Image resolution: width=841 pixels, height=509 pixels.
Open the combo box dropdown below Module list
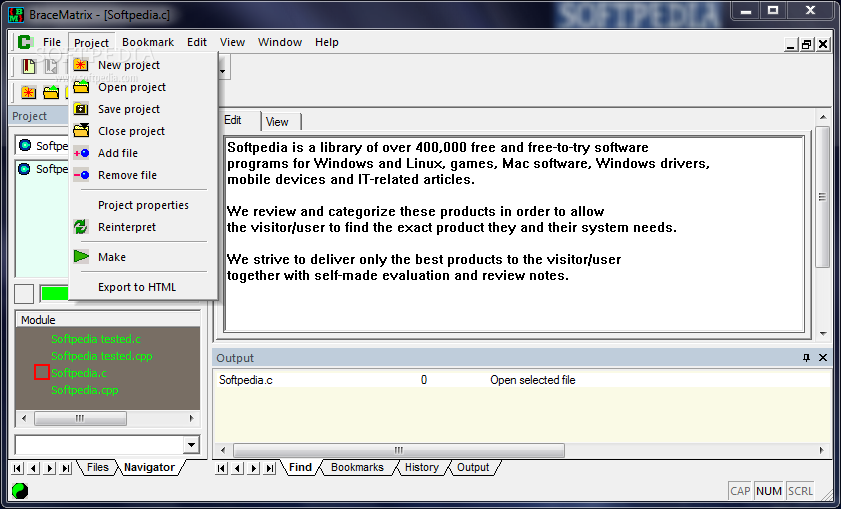pos(191,445)
